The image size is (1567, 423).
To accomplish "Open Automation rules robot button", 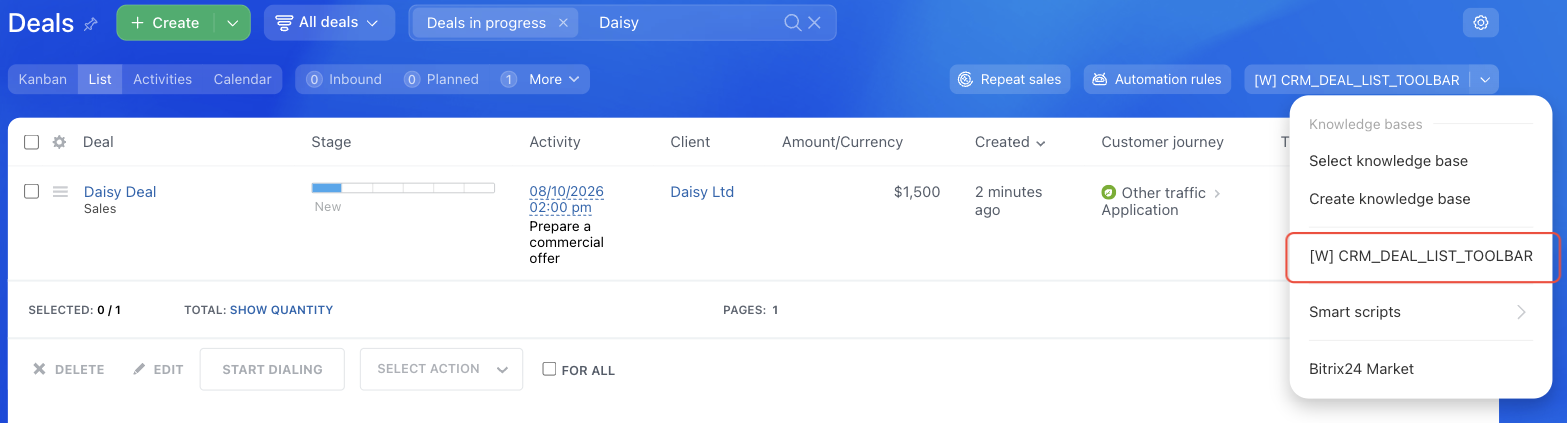I will [1157, 79].
